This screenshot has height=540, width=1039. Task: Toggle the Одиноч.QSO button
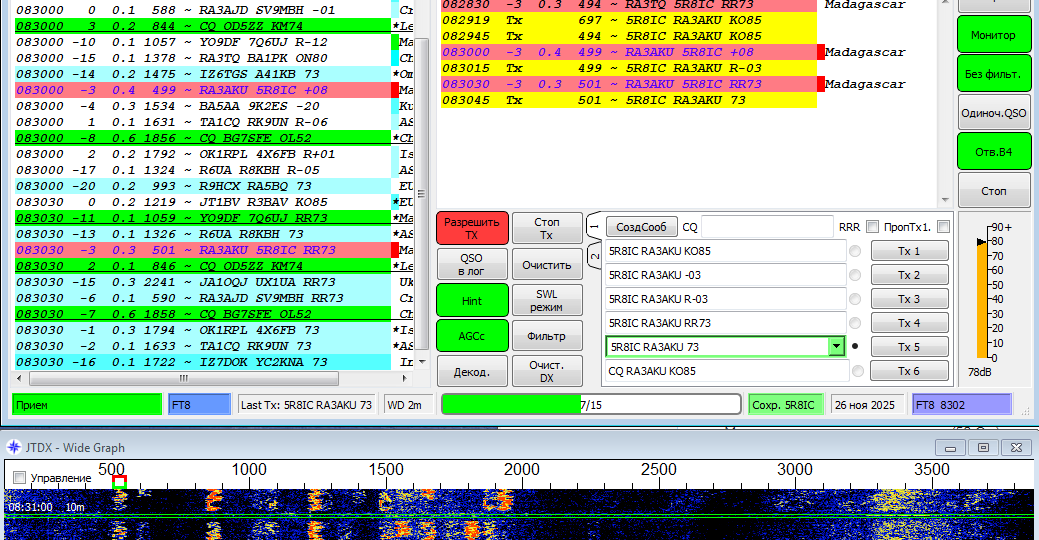tap(993, 113)
